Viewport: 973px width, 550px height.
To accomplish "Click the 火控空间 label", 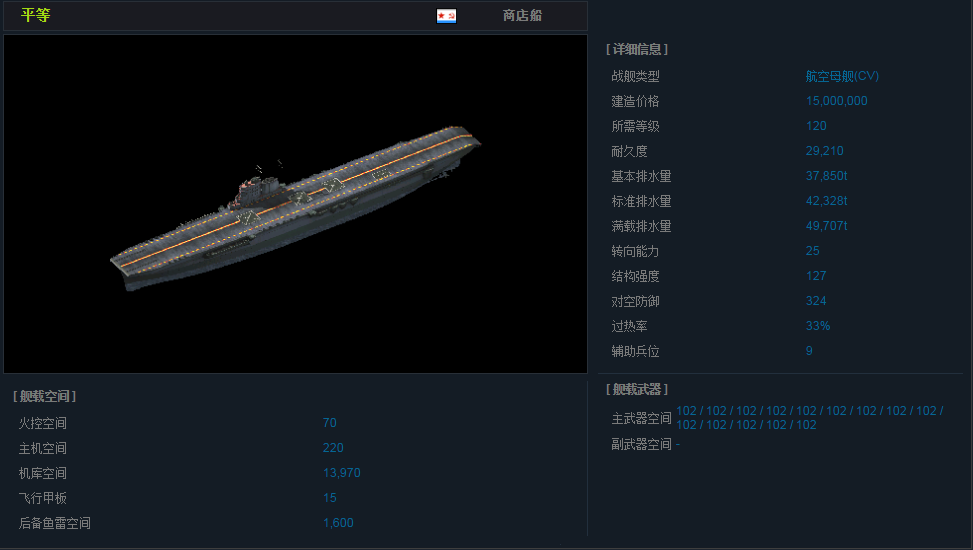I will tap(43, 423).
